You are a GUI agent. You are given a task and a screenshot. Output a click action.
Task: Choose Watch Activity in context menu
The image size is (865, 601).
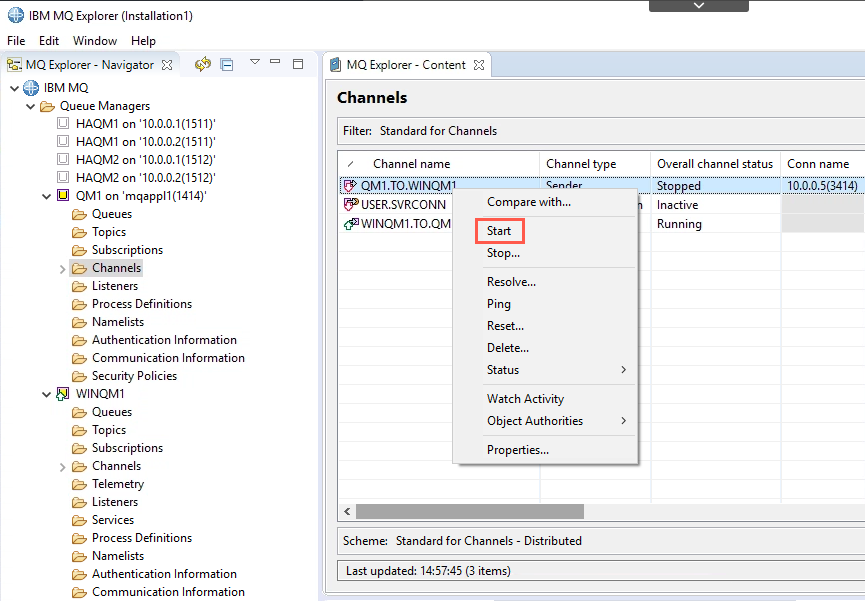click(545, 398)
